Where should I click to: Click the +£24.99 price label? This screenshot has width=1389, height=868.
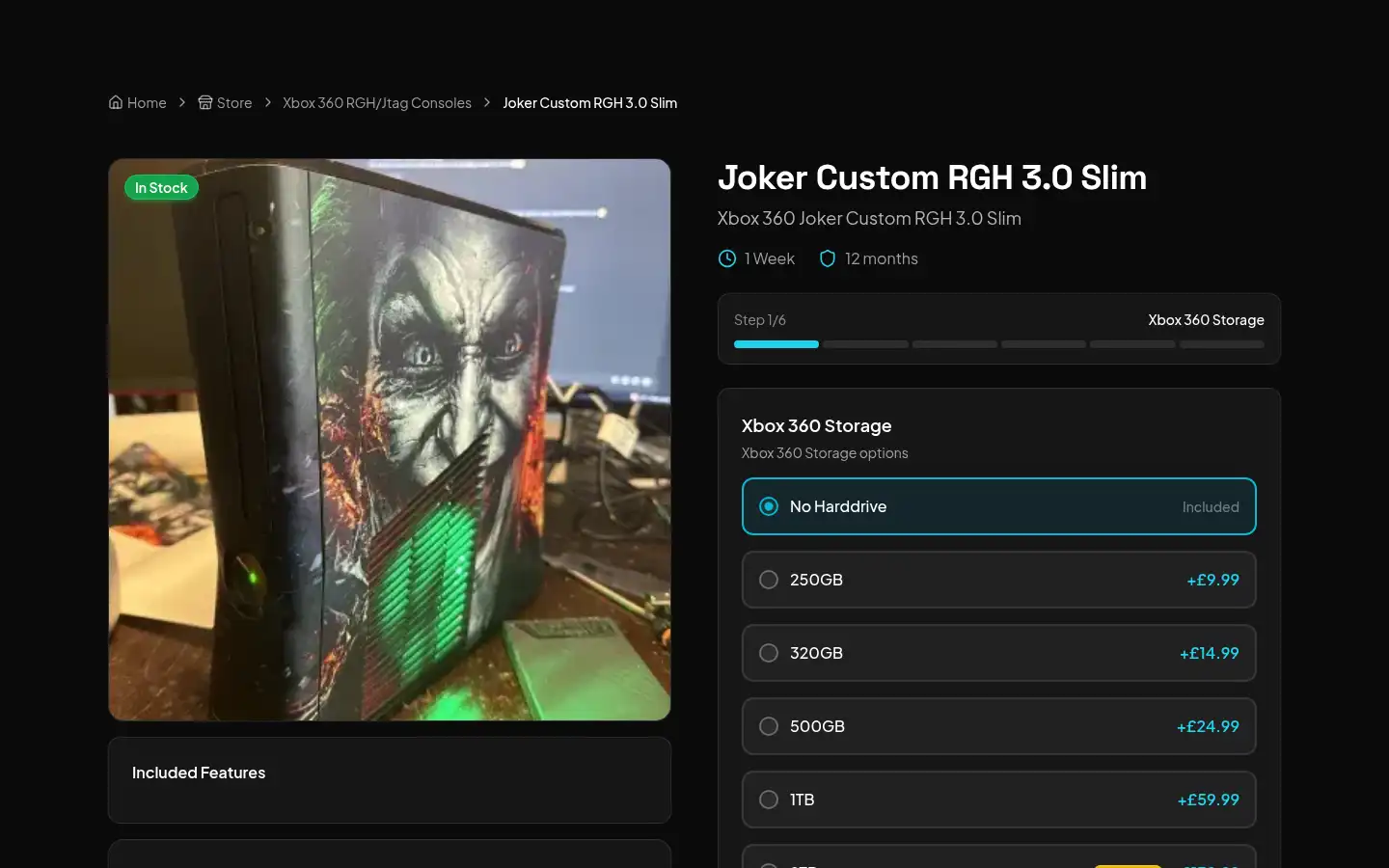tap(1208, 726)
